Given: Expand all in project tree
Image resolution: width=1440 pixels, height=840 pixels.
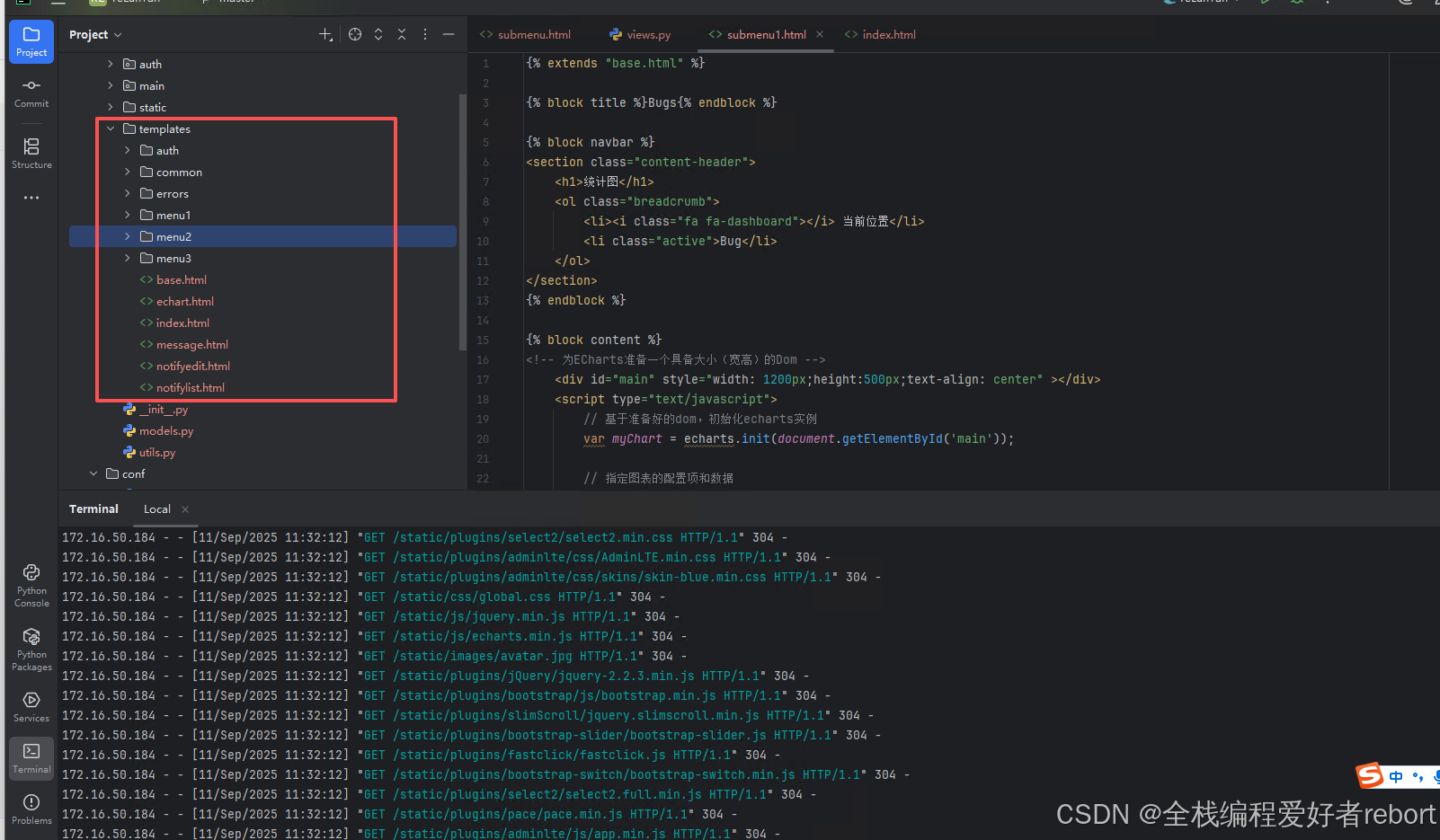Looking at the screenshot, I should [378, 34].
